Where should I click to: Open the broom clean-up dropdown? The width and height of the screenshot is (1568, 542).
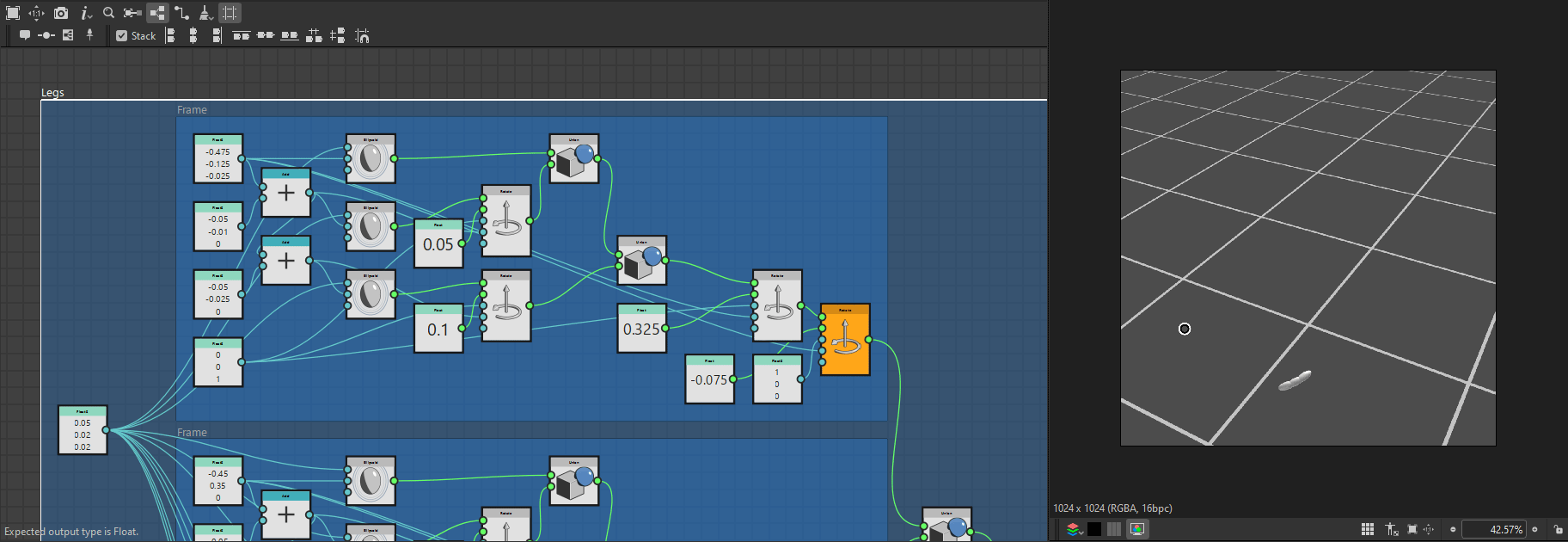(205, 13)
